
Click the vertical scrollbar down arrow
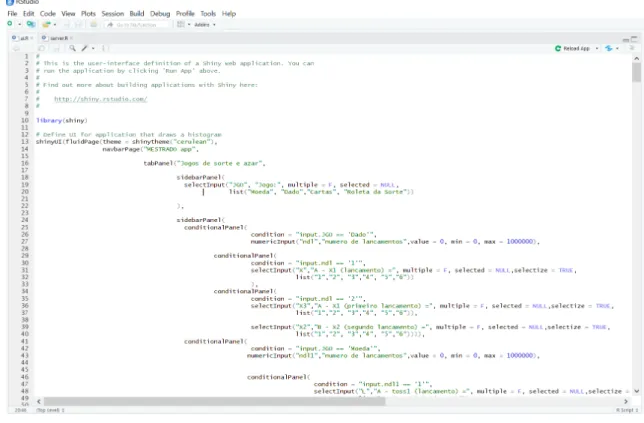(636, 391)
